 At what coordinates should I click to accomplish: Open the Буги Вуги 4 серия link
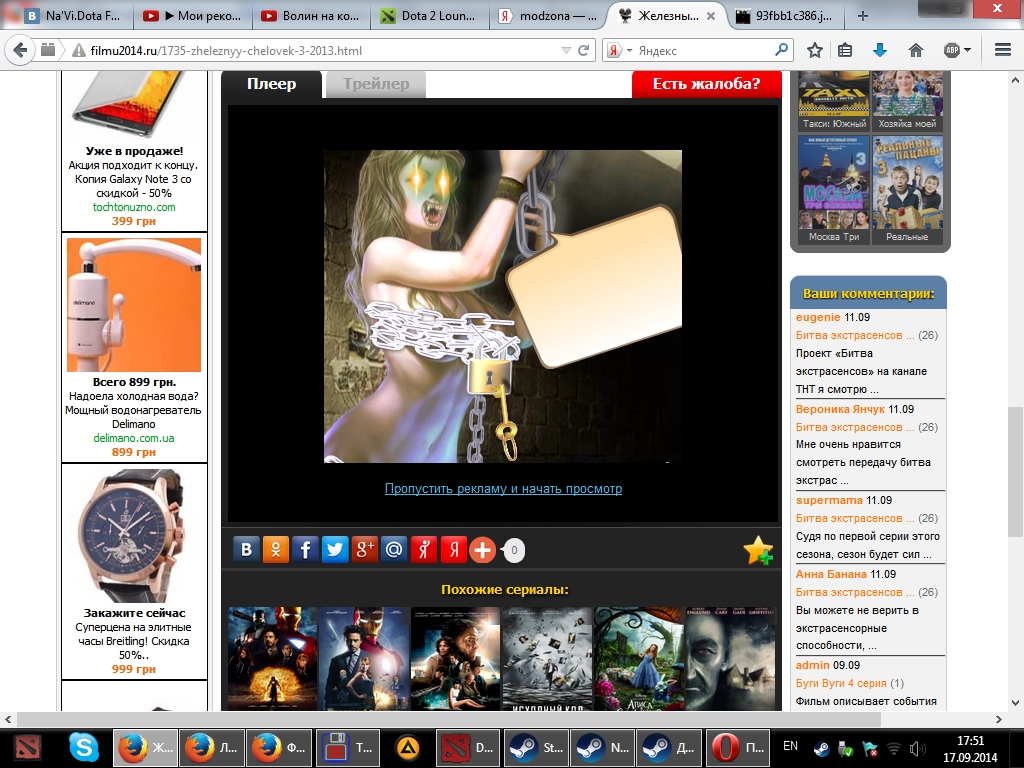click(x=841, y=683)
